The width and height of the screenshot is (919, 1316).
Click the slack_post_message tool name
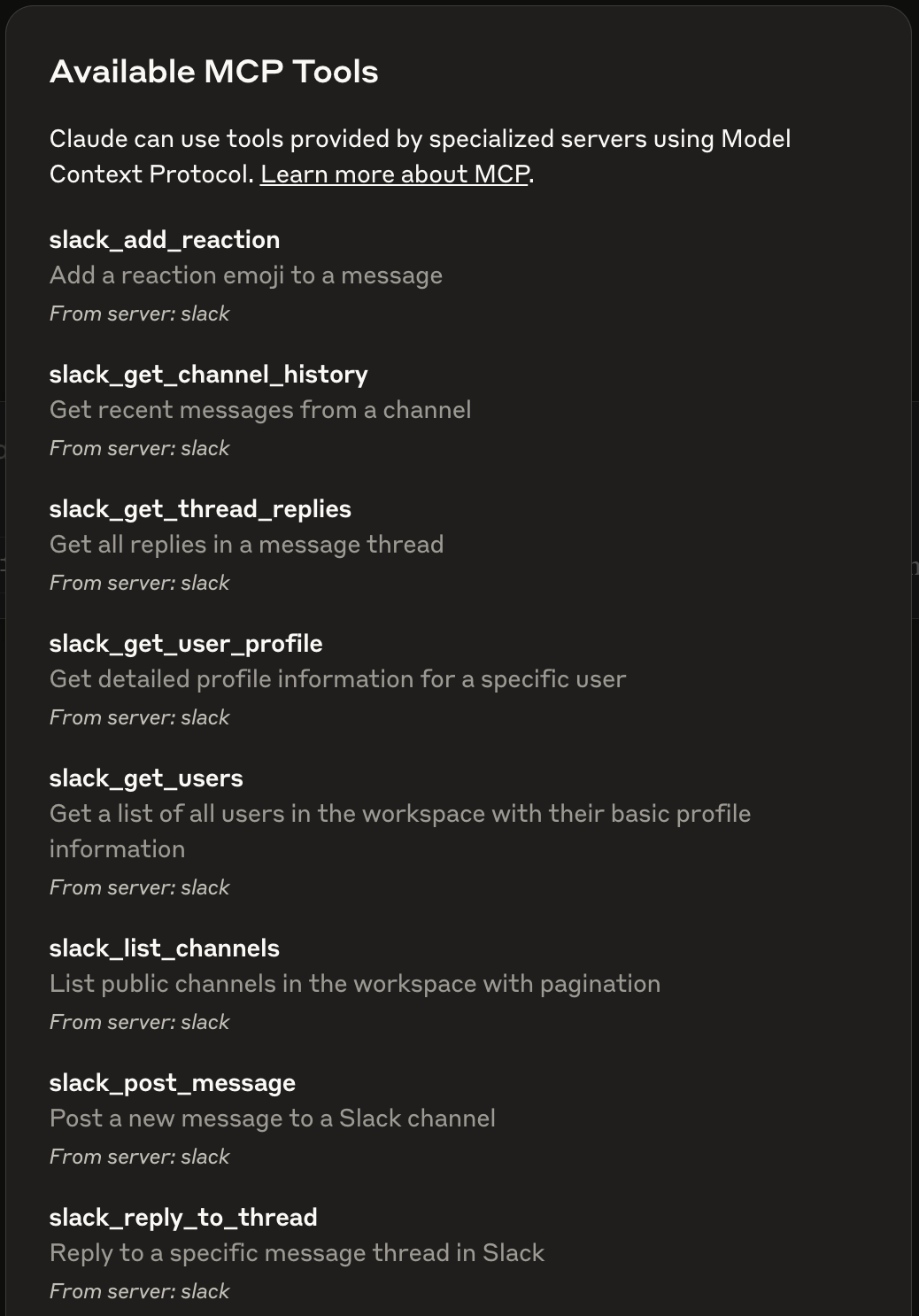pyautogui.click(x=173, y=1083)
